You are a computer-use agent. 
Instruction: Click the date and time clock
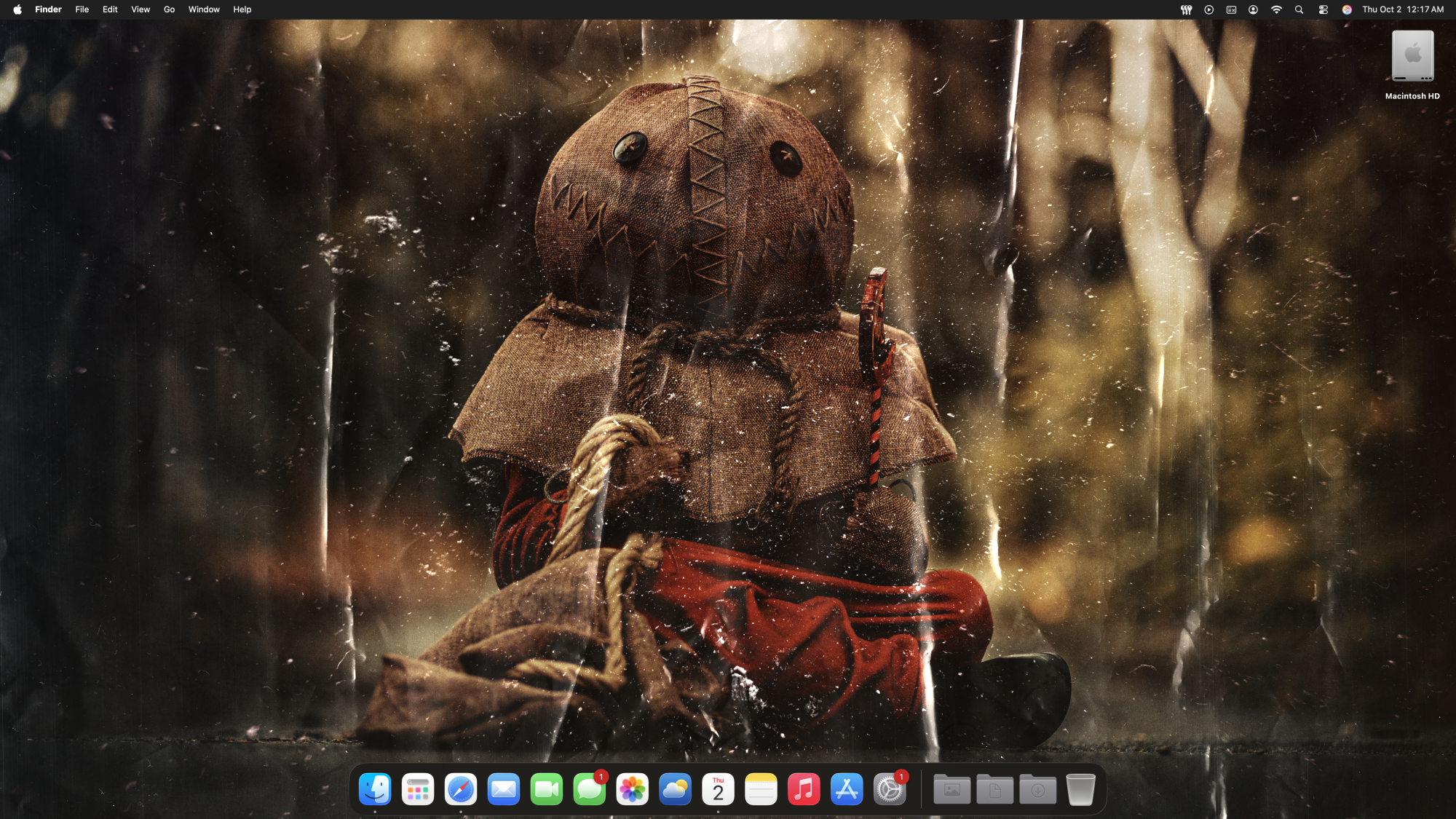(1403, 9)
